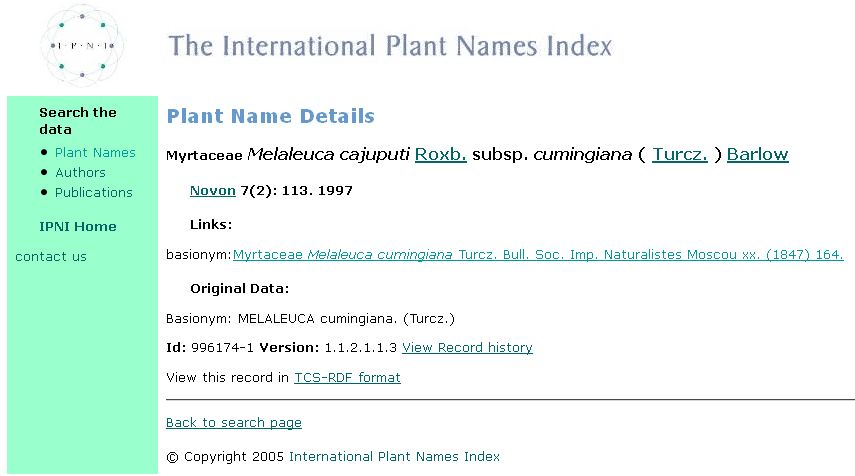The width and height of the screenshot is (855, 476).
Task: Click View Record history link
Action: [x=467, y=348]
